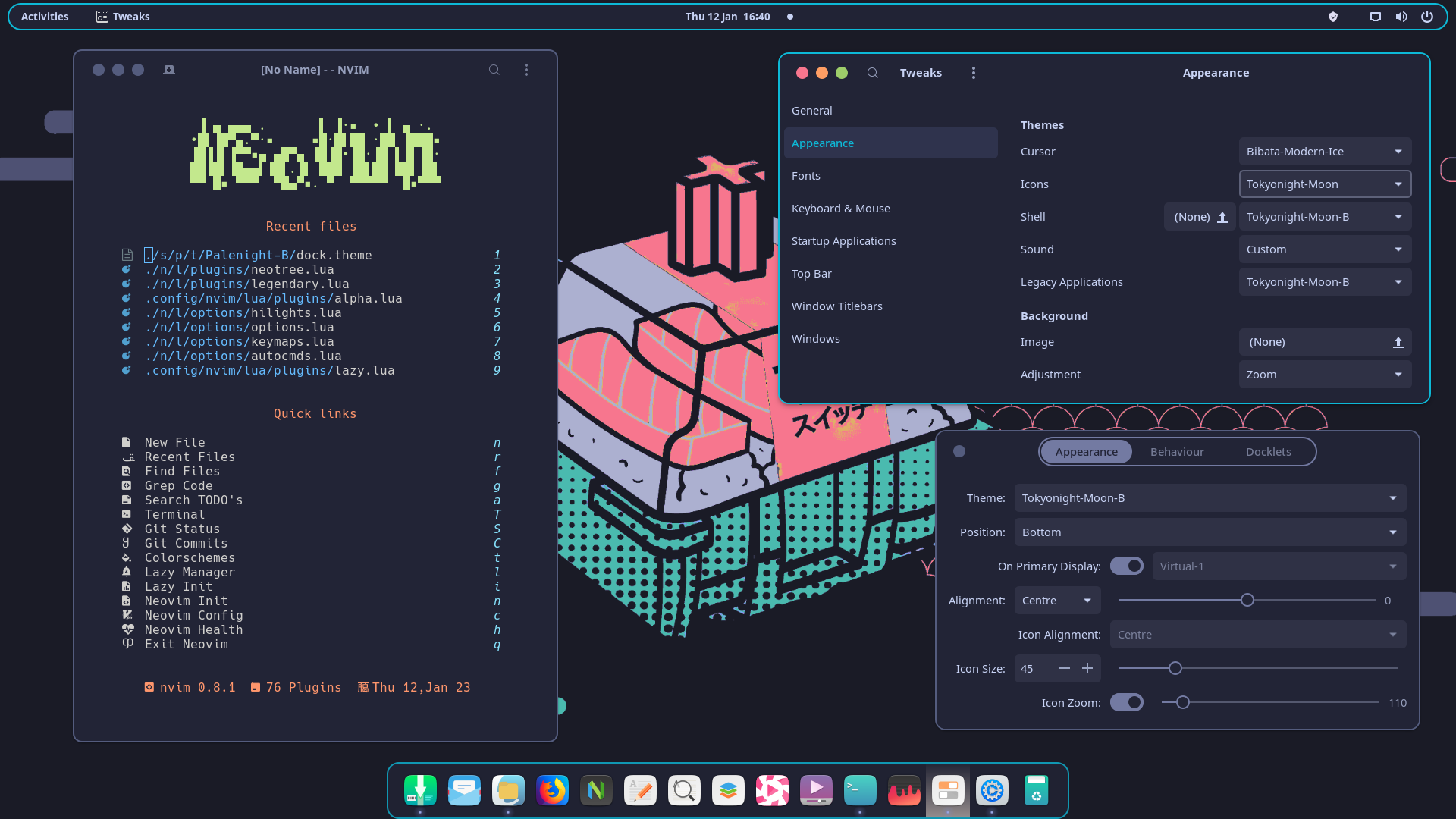The height and width of the screenshot is (819, 1456).
Task: Launch the purple video player in dock
Action: point(816,790)
